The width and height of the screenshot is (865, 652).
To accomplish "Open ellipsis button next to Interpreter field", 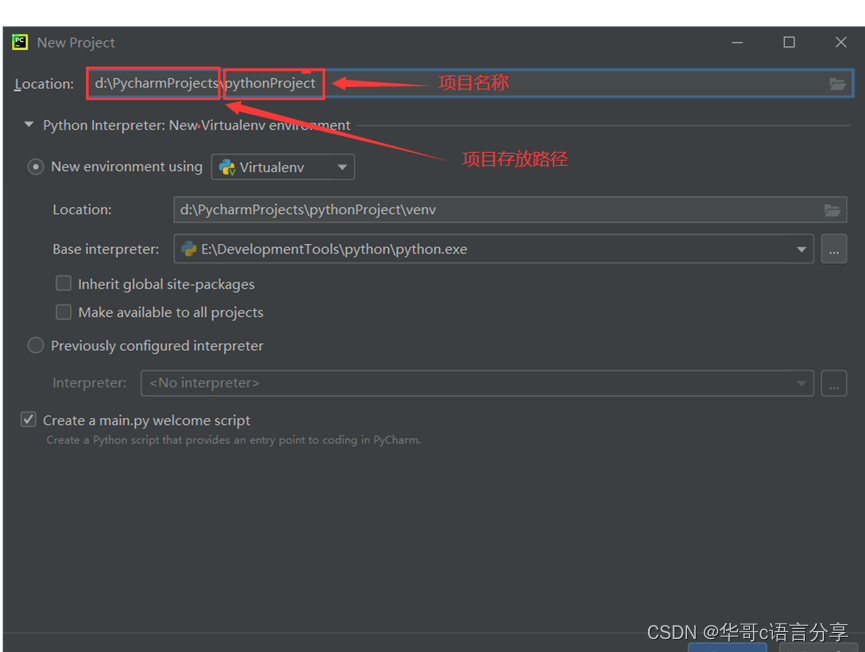I will click(834, 383).
